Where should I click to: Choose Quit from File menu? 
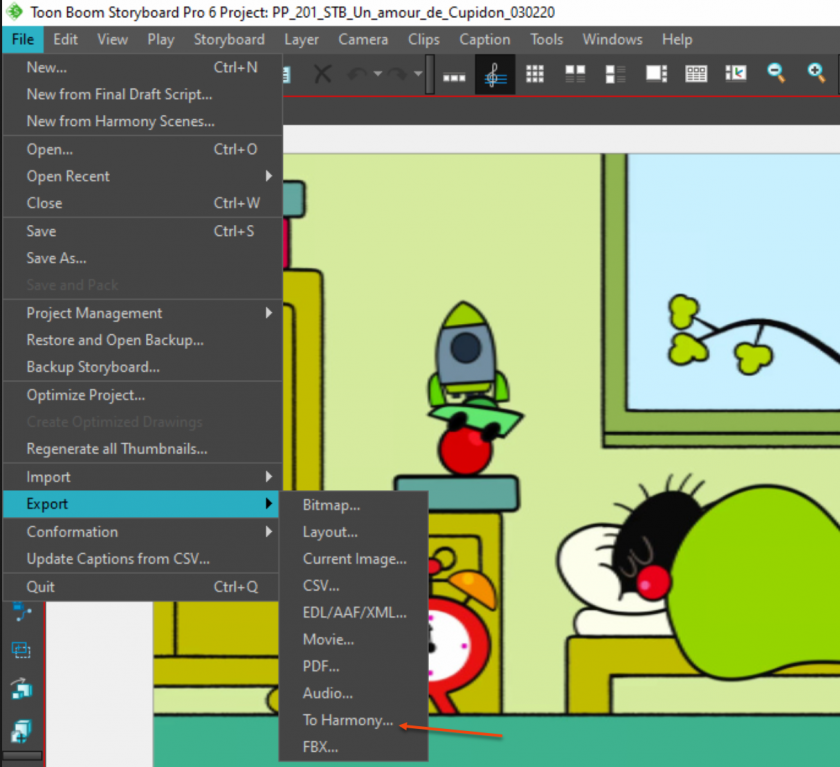coord(141,587)
